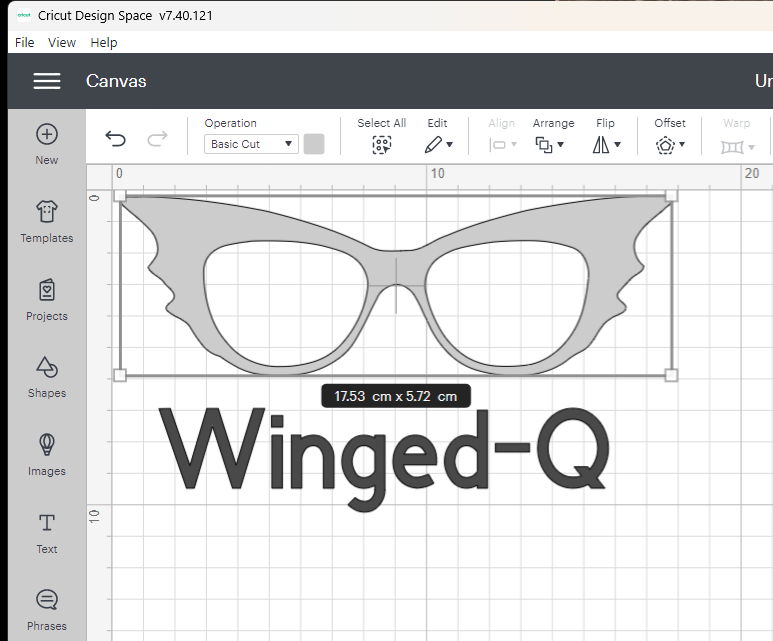
Task: Open the Projects panel
Action: point(47,290)
